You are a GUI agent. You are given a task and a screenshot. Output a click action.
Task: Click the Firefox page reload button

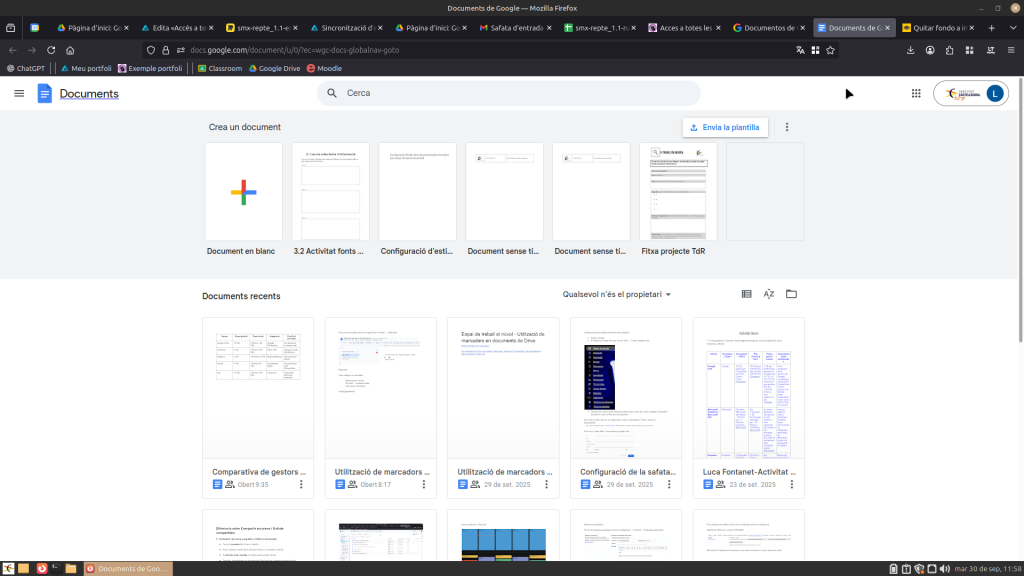coord(50,50)
